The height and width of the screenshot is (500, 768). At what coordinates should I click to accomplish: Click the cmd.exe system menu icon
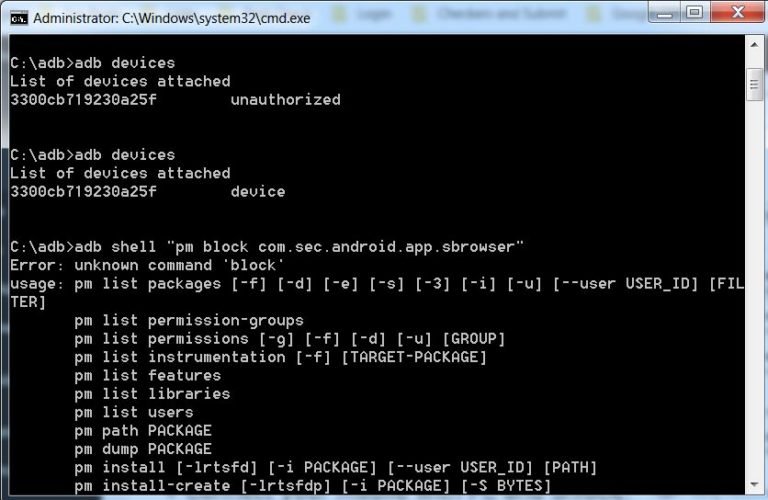click(x=19, y=18)
